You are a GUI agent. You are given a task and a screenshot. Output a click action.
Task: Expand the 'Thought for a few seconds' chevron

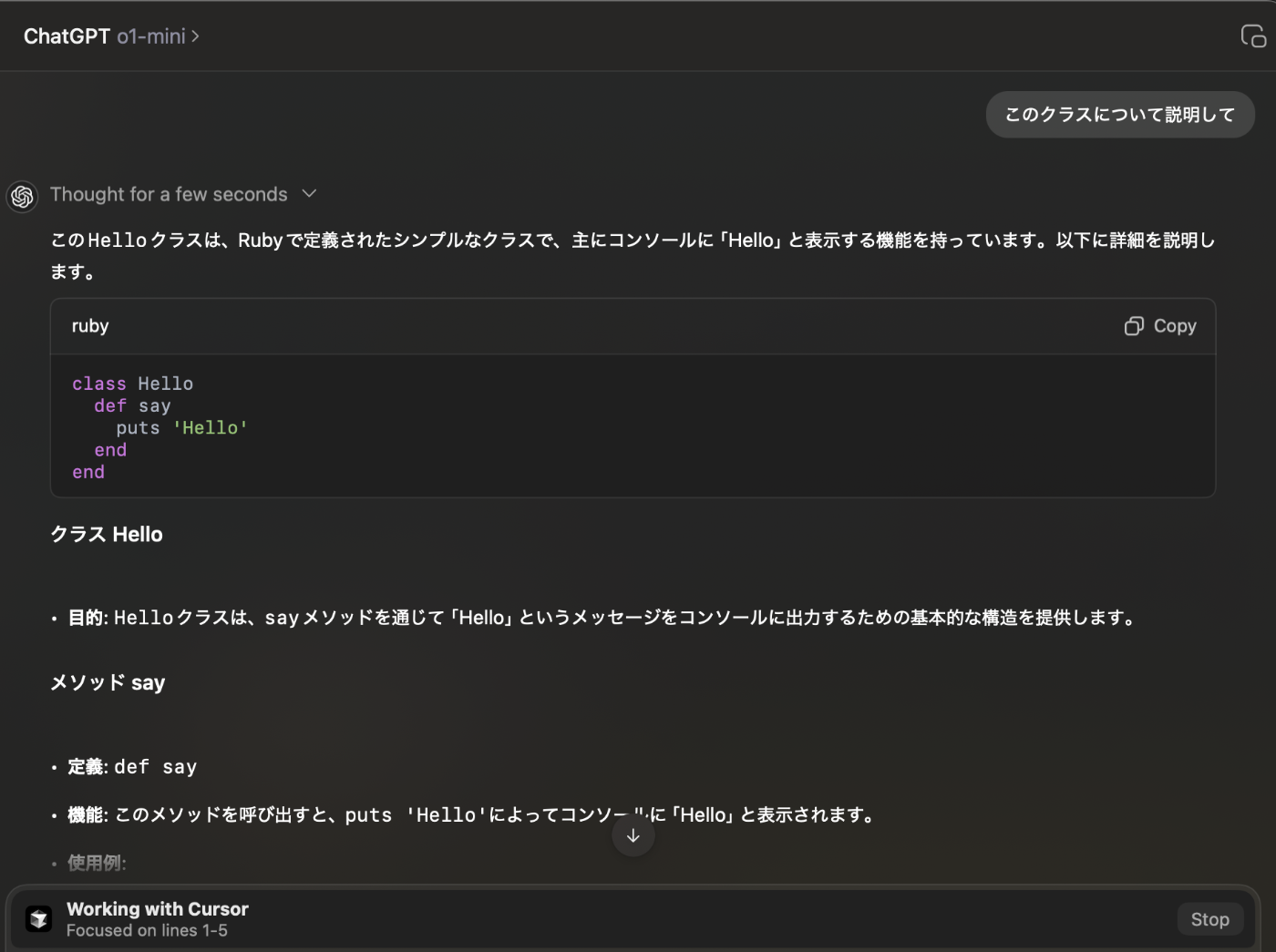(309, 194)
